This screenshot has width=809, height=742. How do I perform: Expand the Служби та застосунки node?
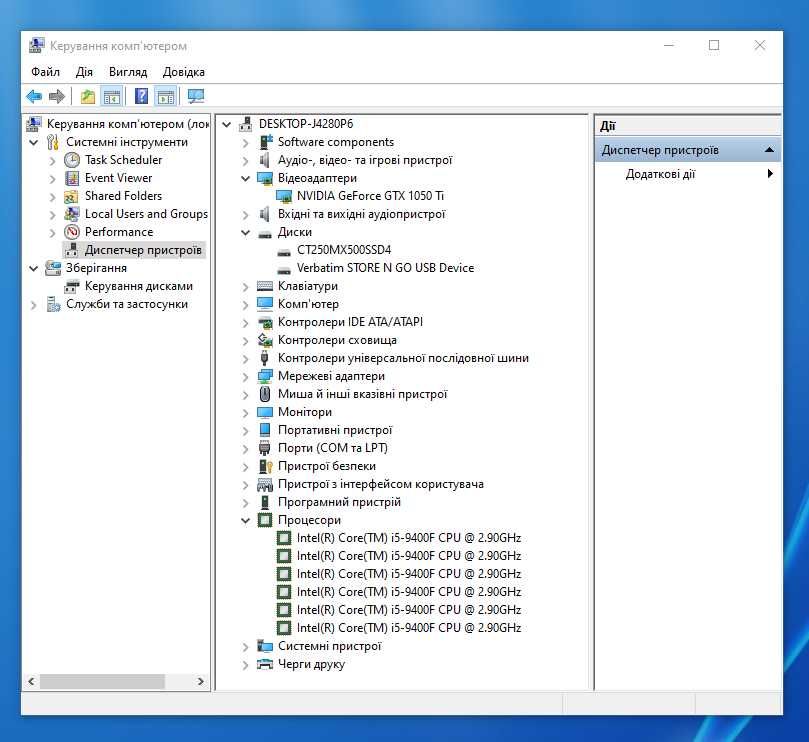(34, 304)
